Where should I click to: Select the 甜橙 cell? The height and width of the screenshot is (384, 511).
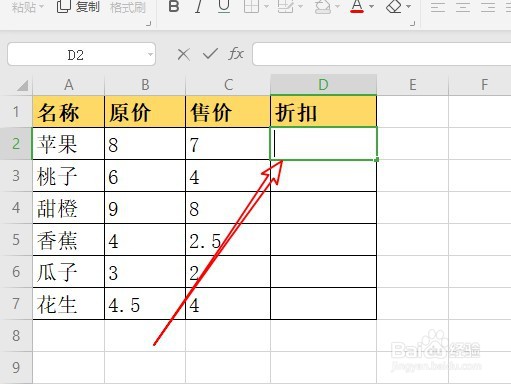coord(69,208)
